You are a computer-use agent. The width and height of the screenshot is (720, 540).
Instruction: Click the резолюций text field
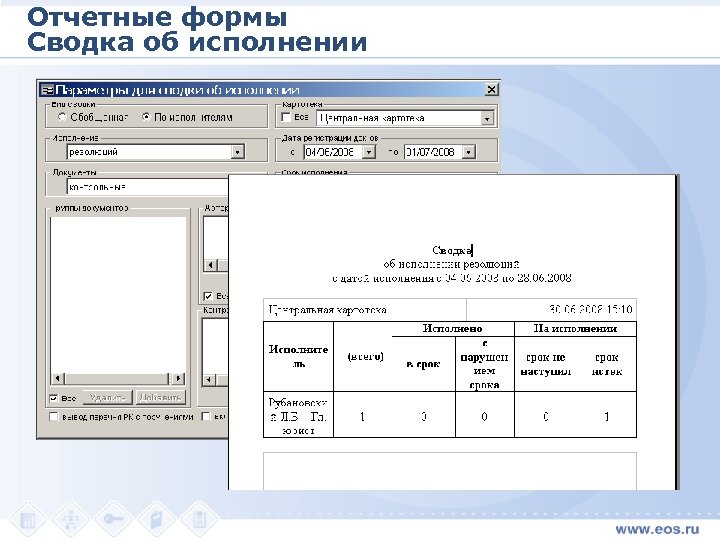pyautogui.click(x=149, y=152)
